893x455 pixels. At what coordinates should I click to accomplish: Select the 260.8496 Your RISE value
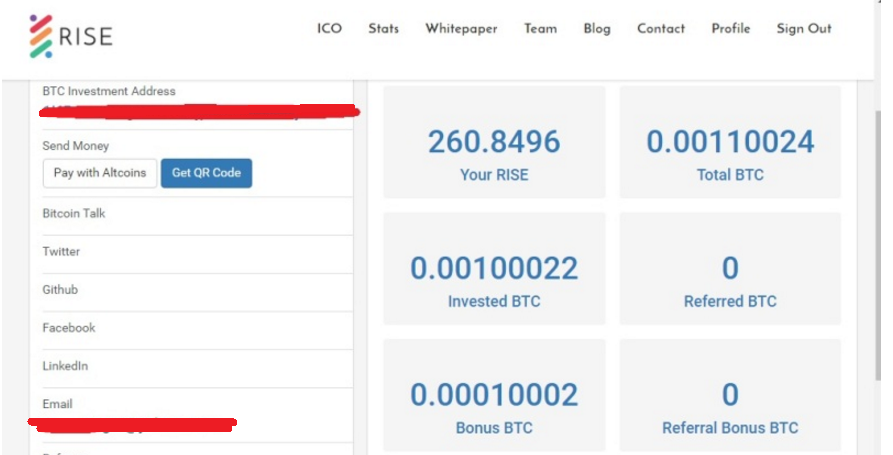coord(494,142)
